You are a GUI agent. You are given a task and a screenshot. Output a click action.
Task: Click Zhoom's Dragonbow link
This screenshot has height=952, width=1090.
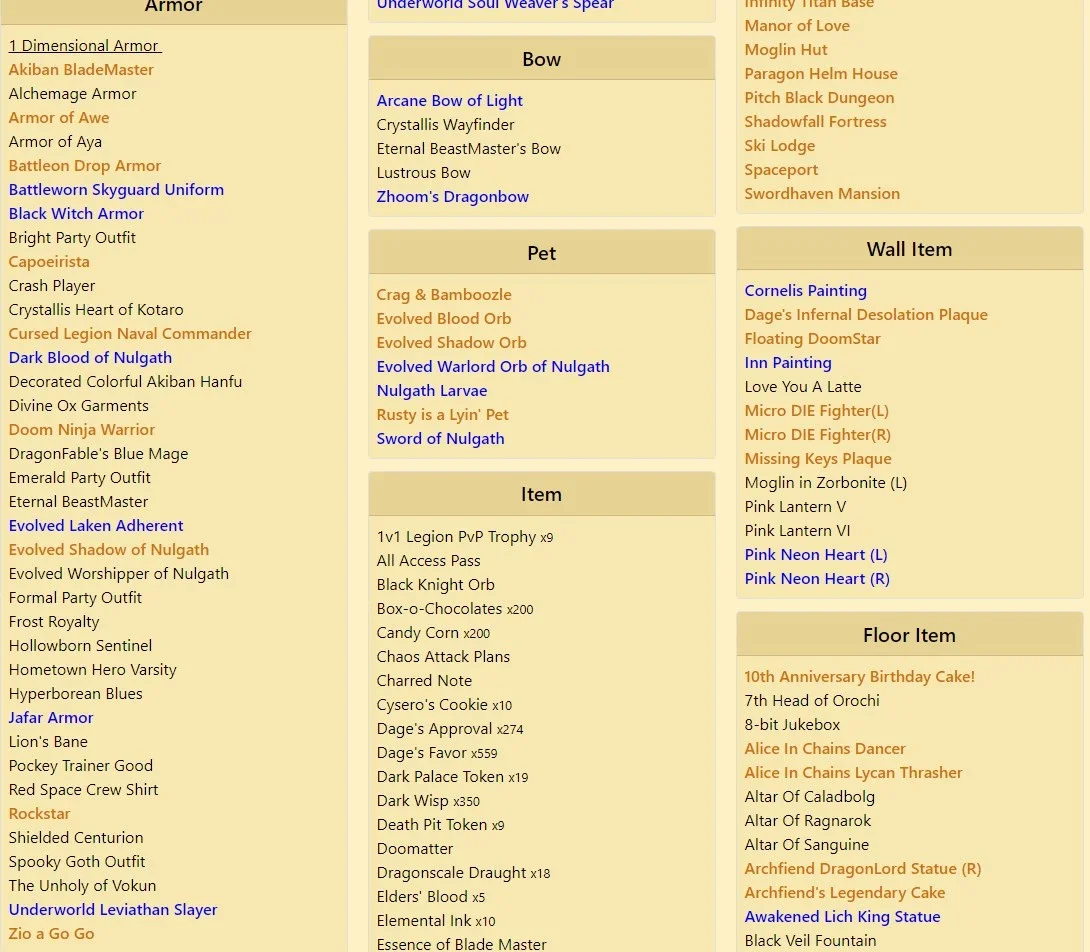[x=453, y=197]
